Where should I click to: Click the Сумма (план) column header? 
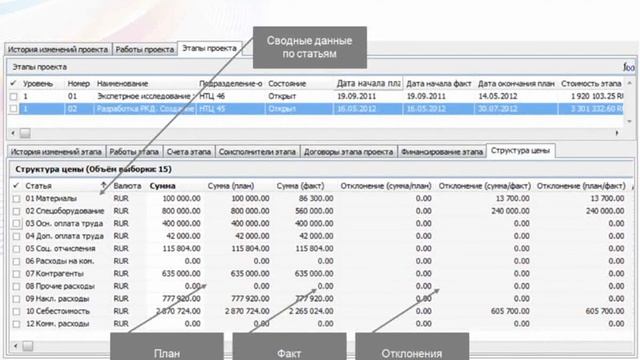[x=231, y=186]
